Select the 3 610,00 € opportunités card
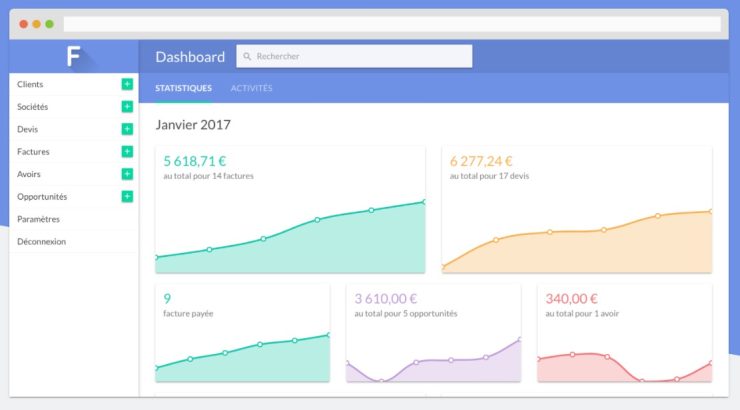 click(x=433, y=333)
